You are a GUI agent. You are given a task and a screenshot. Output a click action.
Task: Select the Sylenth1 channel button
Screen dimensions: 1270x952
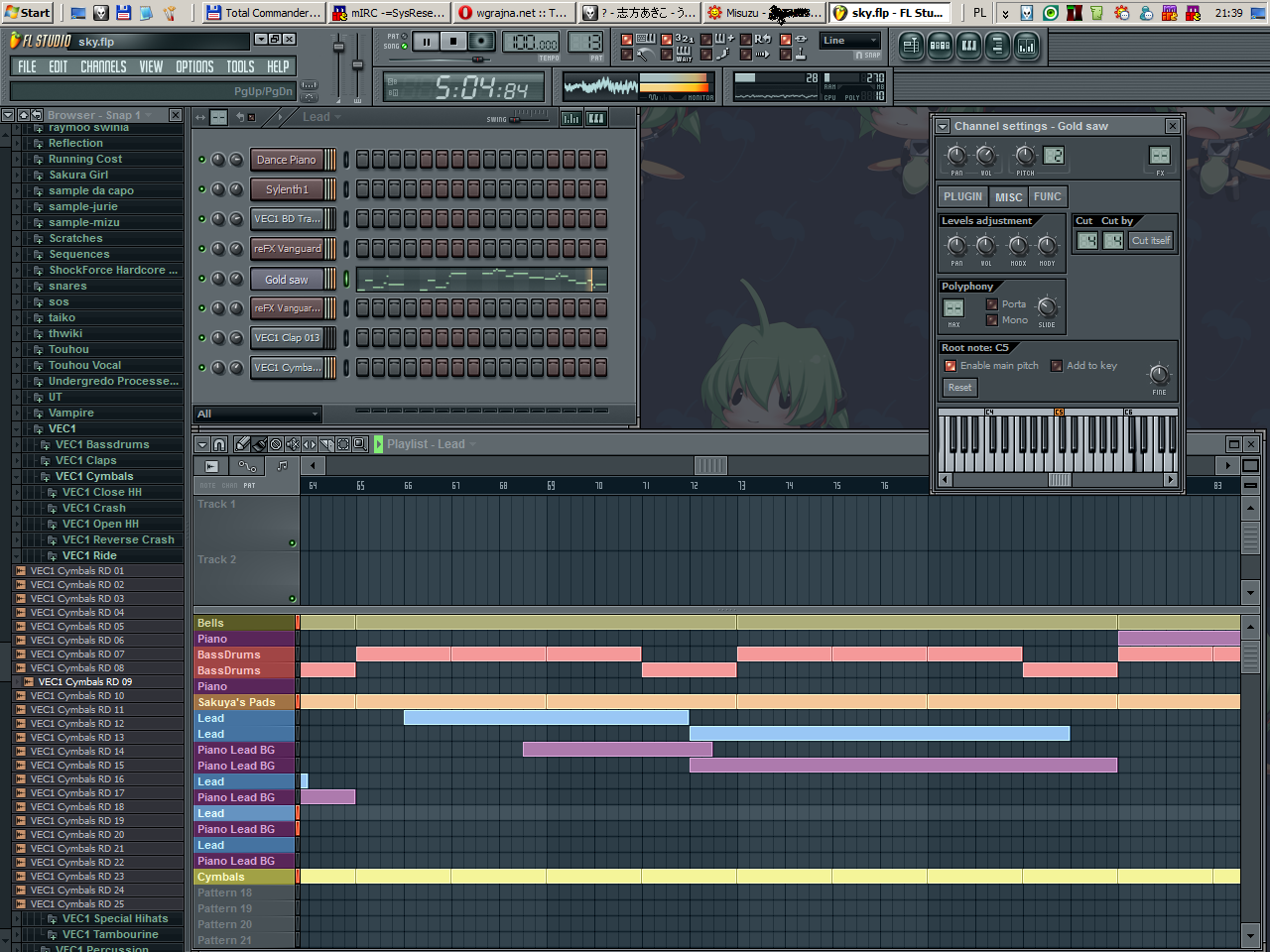(286, 189)
